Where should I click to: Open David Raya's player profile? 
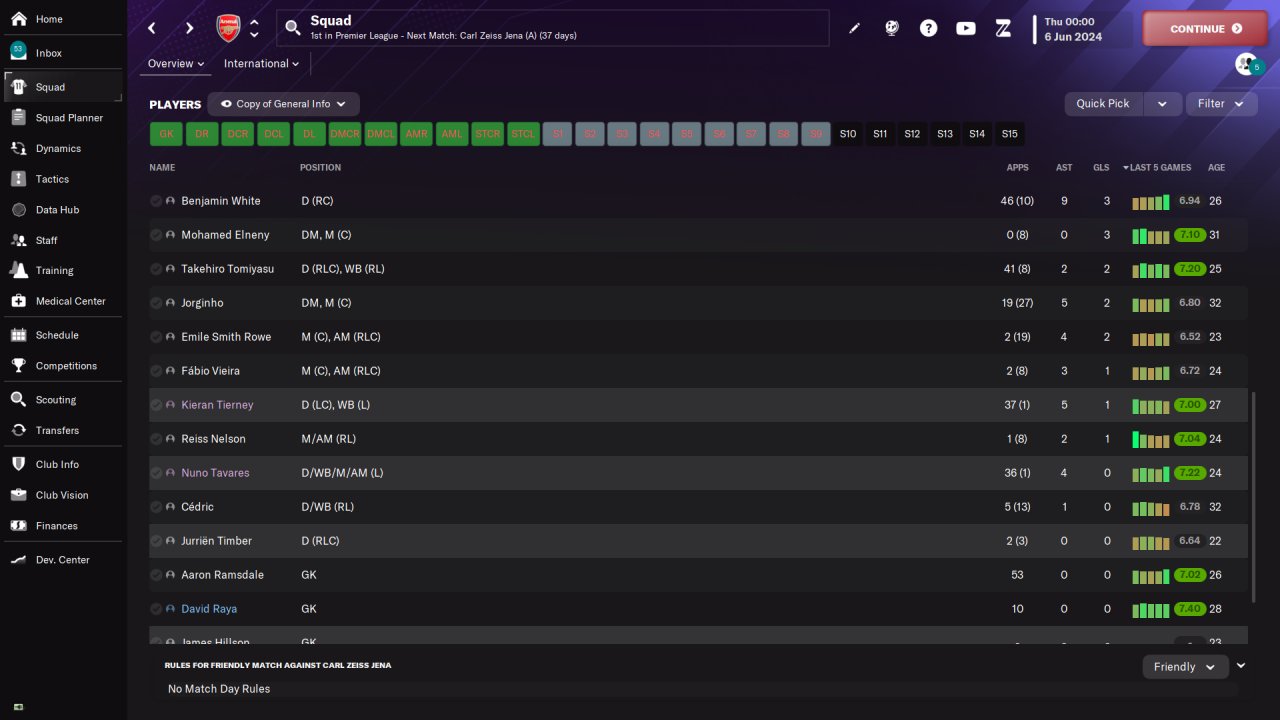pos(209,609)
